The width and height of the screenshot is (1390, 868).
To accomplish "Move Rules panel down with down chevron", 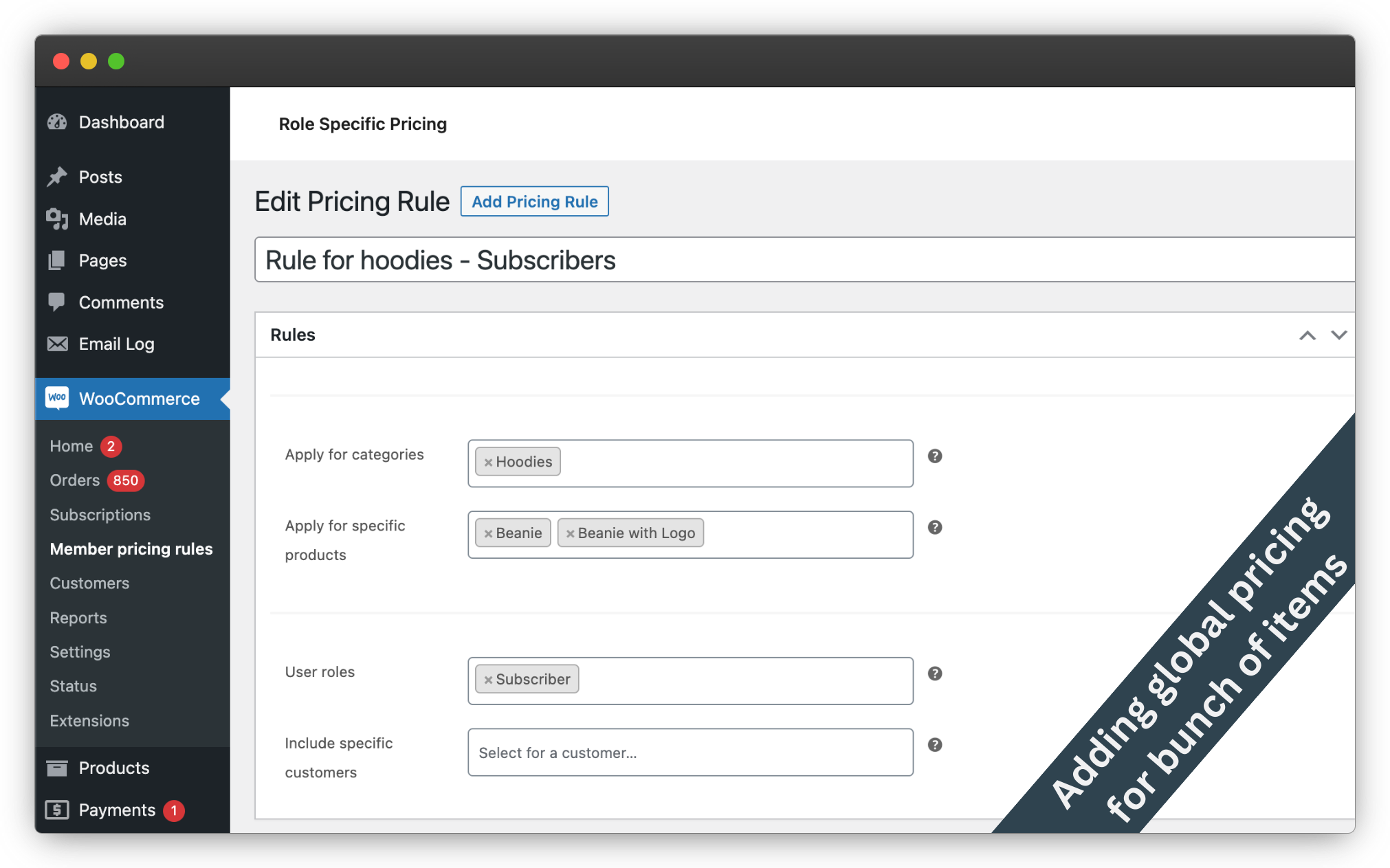I will tap(1338, 335).
